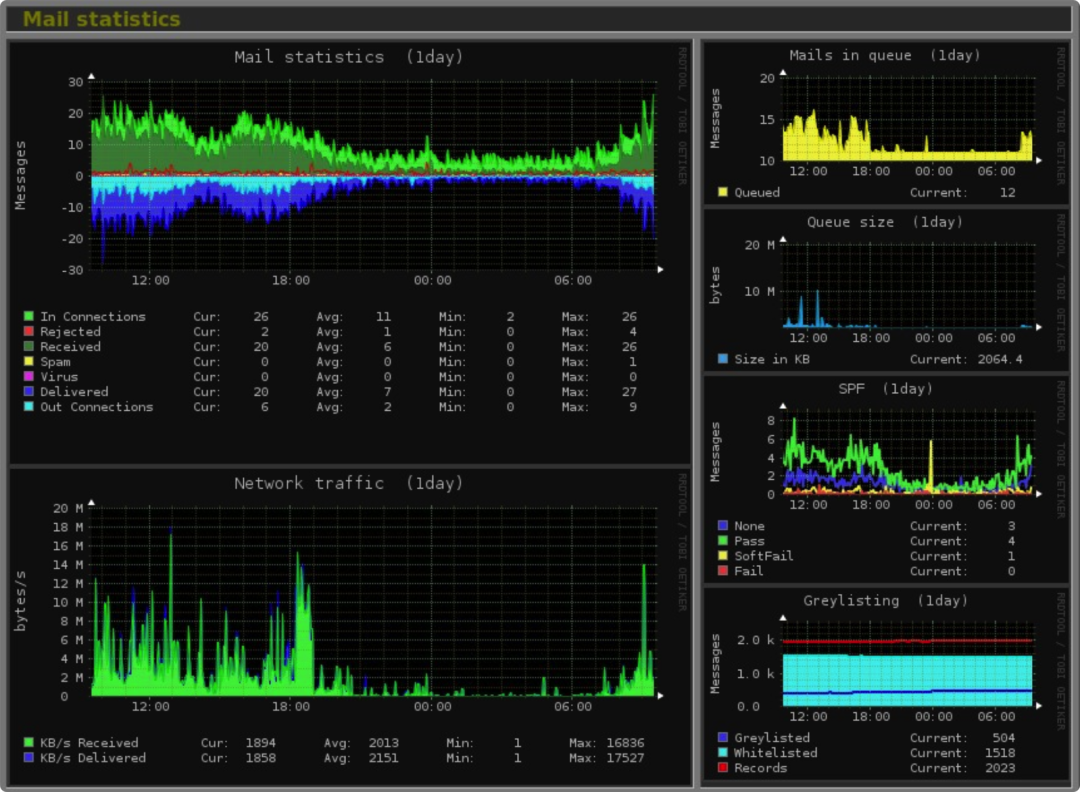This screenshot has width=1080, height=792.
Task: Click the Mail statistics page header
Action: 102,19
